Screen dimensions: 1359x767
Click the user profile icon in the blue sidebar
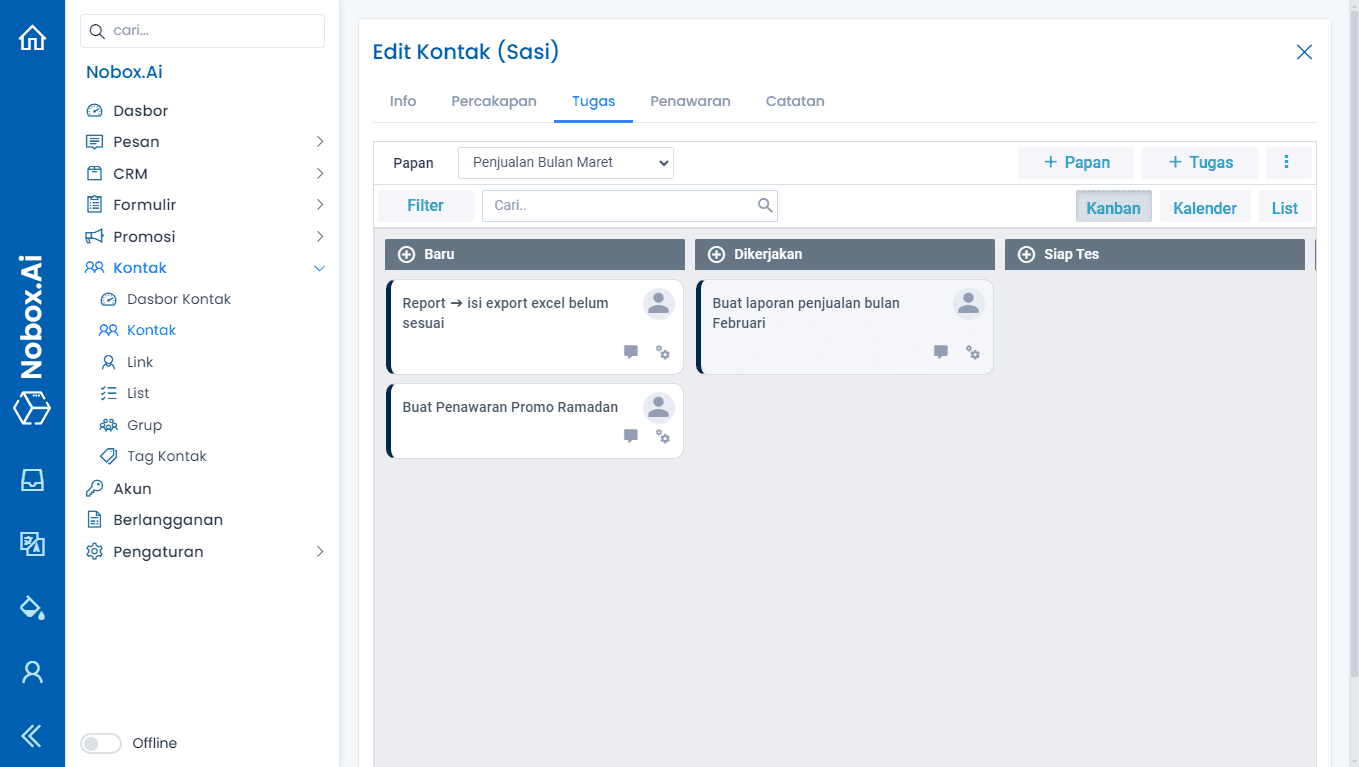[32, 671]
